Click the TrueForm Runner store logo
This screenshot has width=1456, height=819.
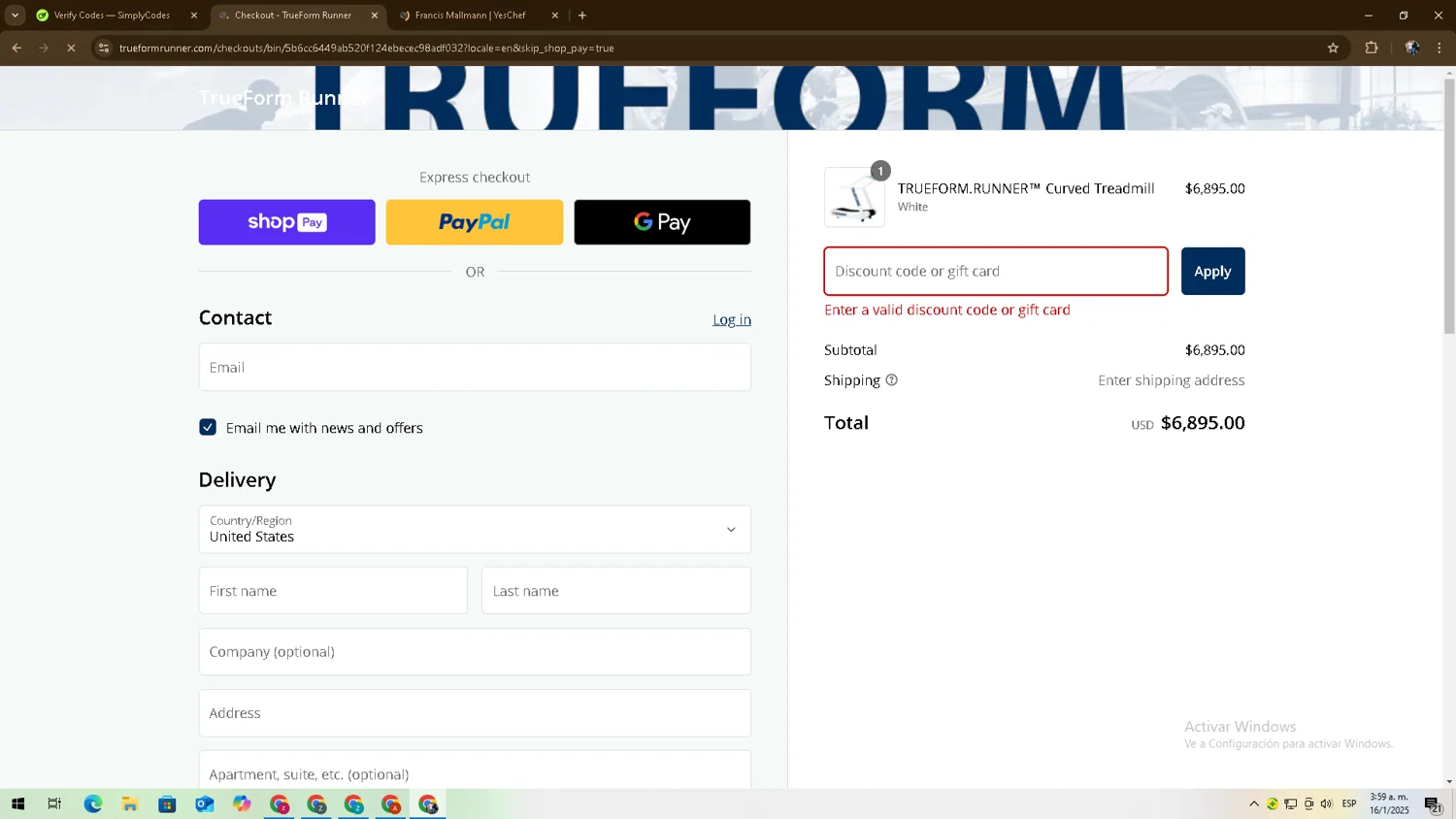(x=282, y=98)
